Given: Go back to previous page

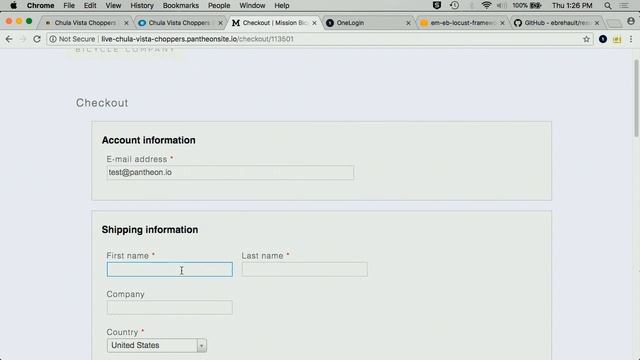Looking at the screenshot, I should point(9,39).
